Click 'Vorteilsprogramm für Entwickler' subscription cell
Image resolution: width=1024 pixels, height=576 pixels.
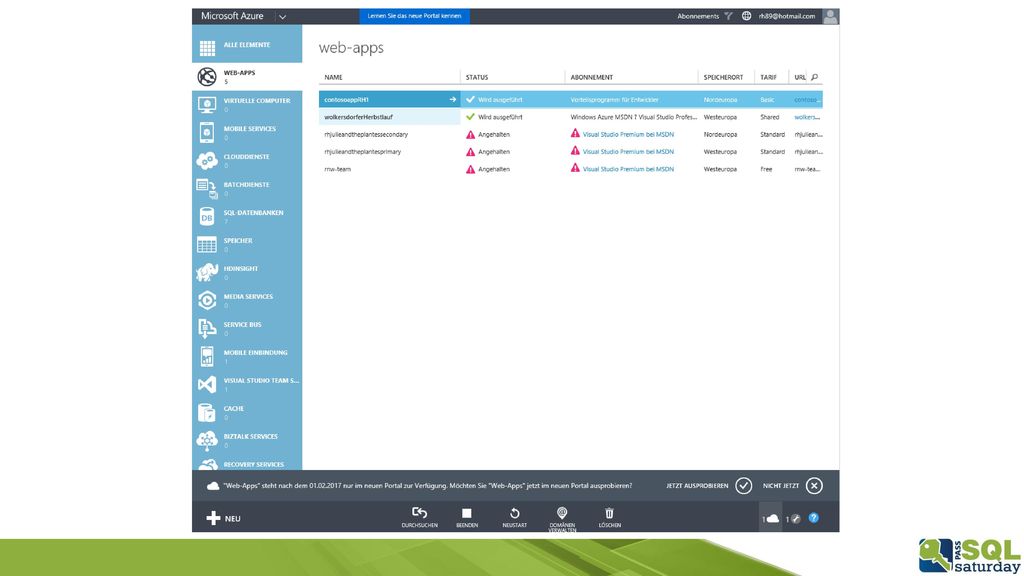614,100
